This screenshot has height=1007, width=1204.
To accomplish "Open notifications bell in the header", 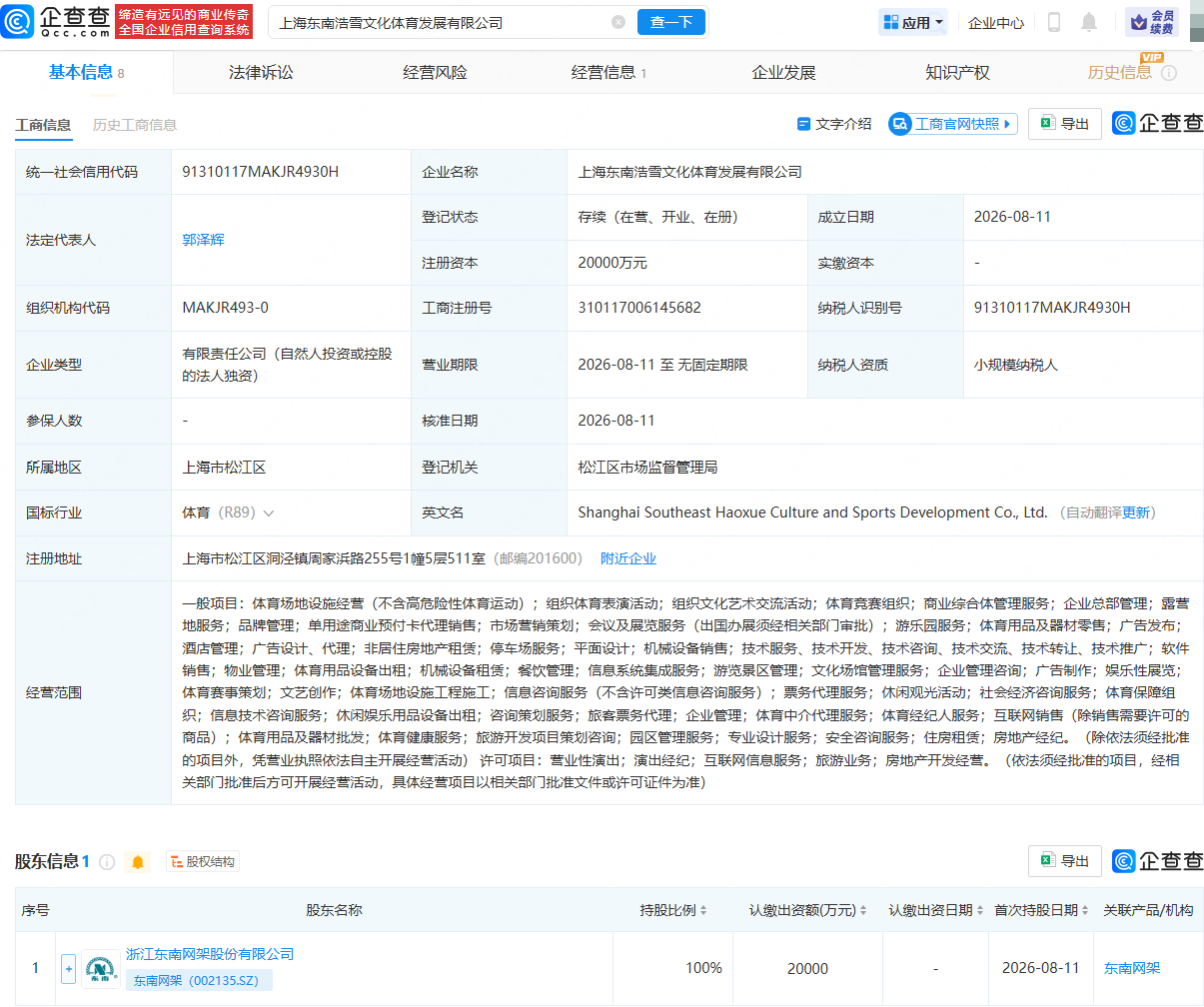I will point(1089,22).
